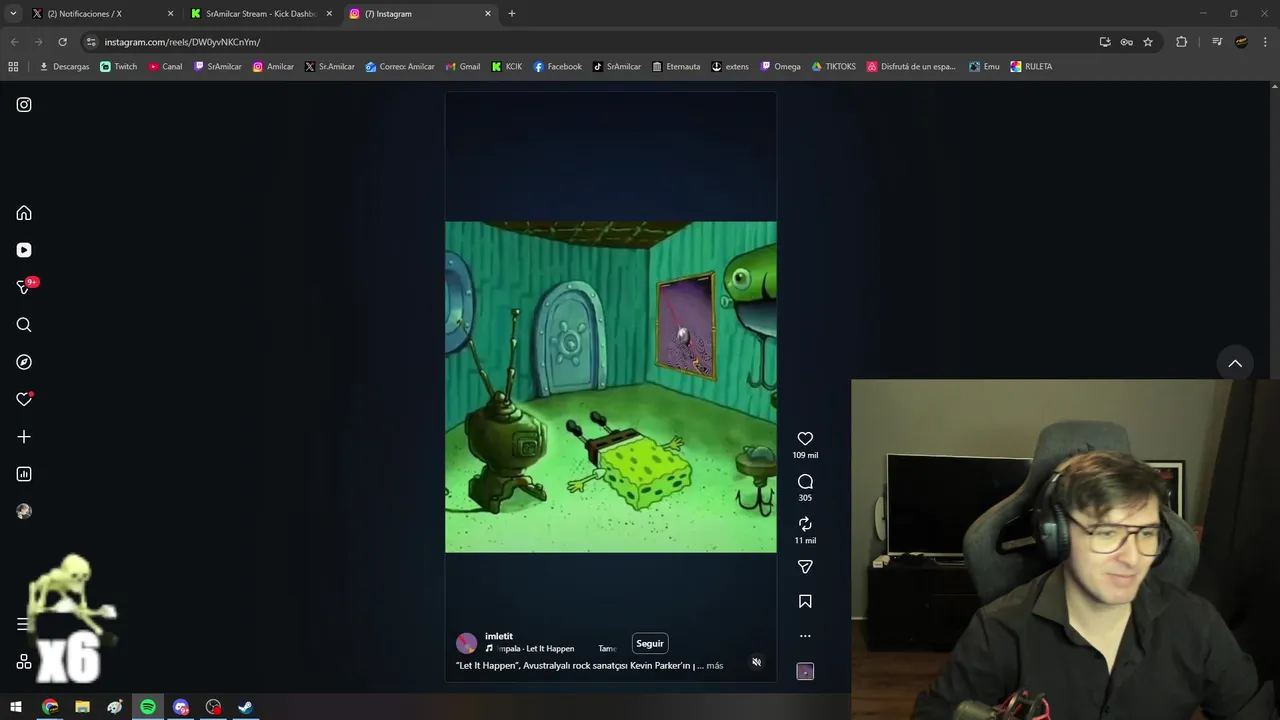
Task: Go to previous reel with up arrow
Action: (1235, 364)
